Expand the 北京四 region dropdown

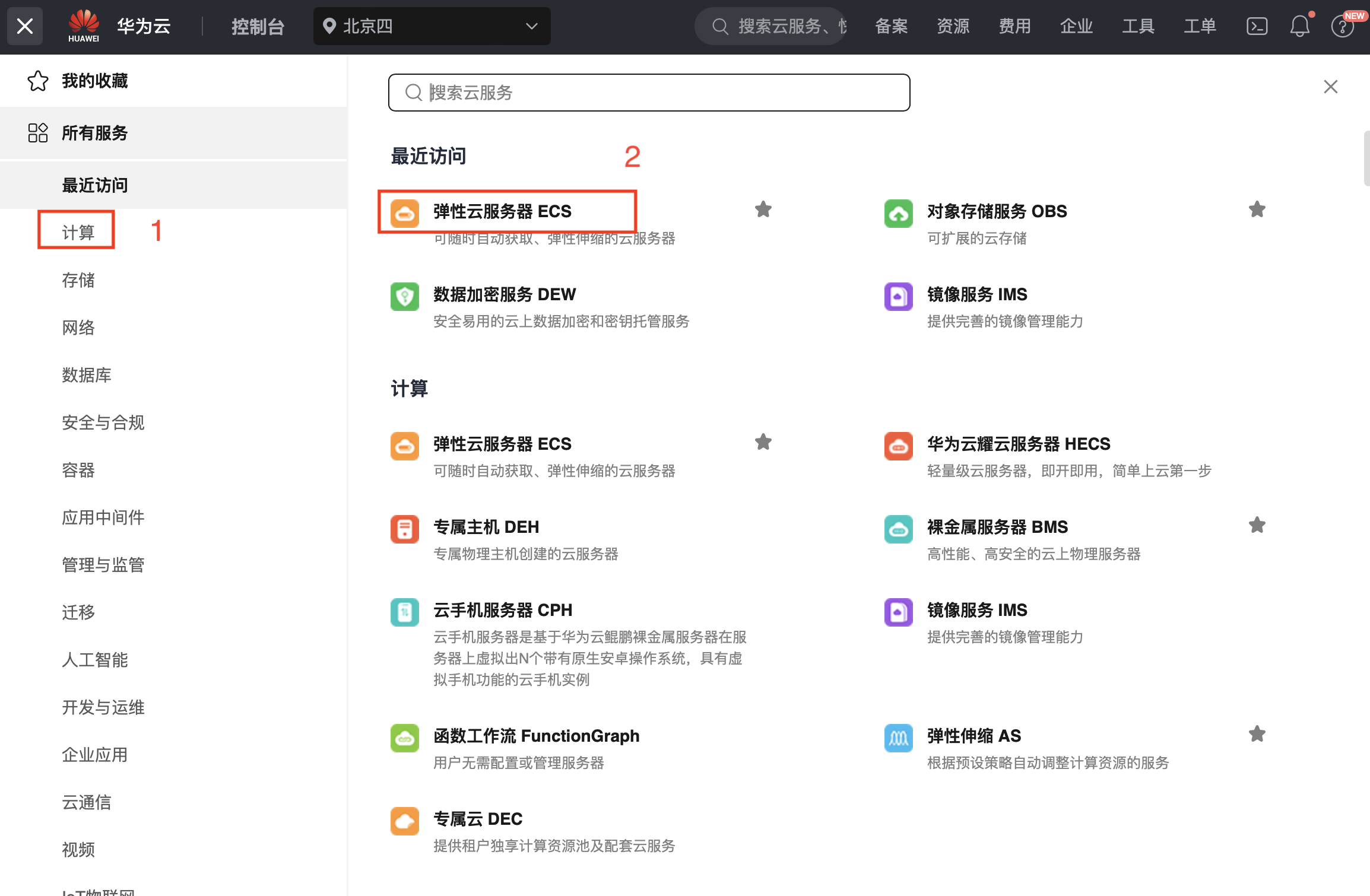click(432, 26)
